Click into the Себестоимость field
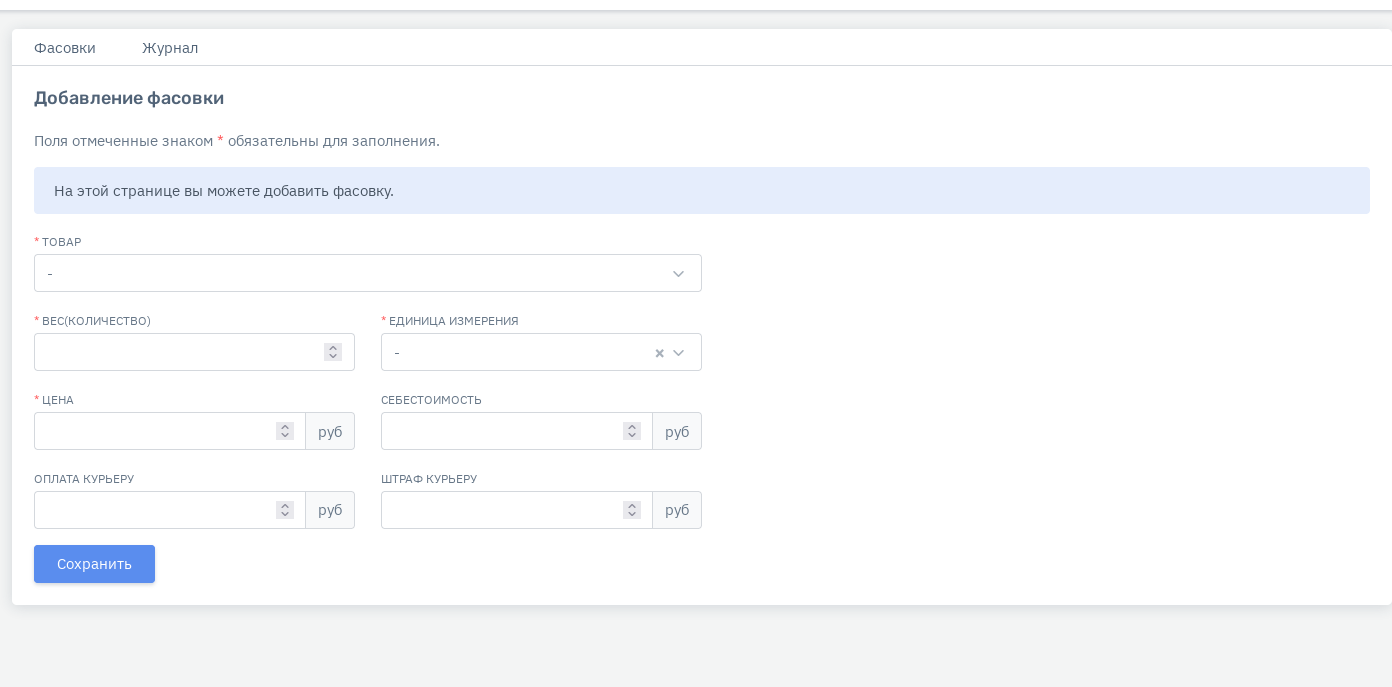 (502, 431)
